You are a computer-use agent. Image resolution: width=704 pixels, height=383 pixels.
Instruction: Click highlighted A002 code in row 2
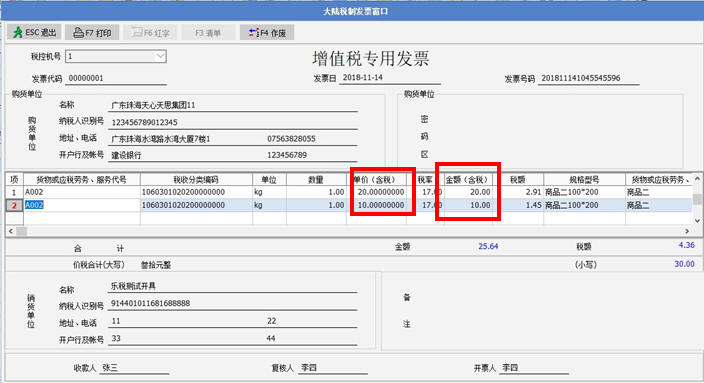click(x=34, y=205)
